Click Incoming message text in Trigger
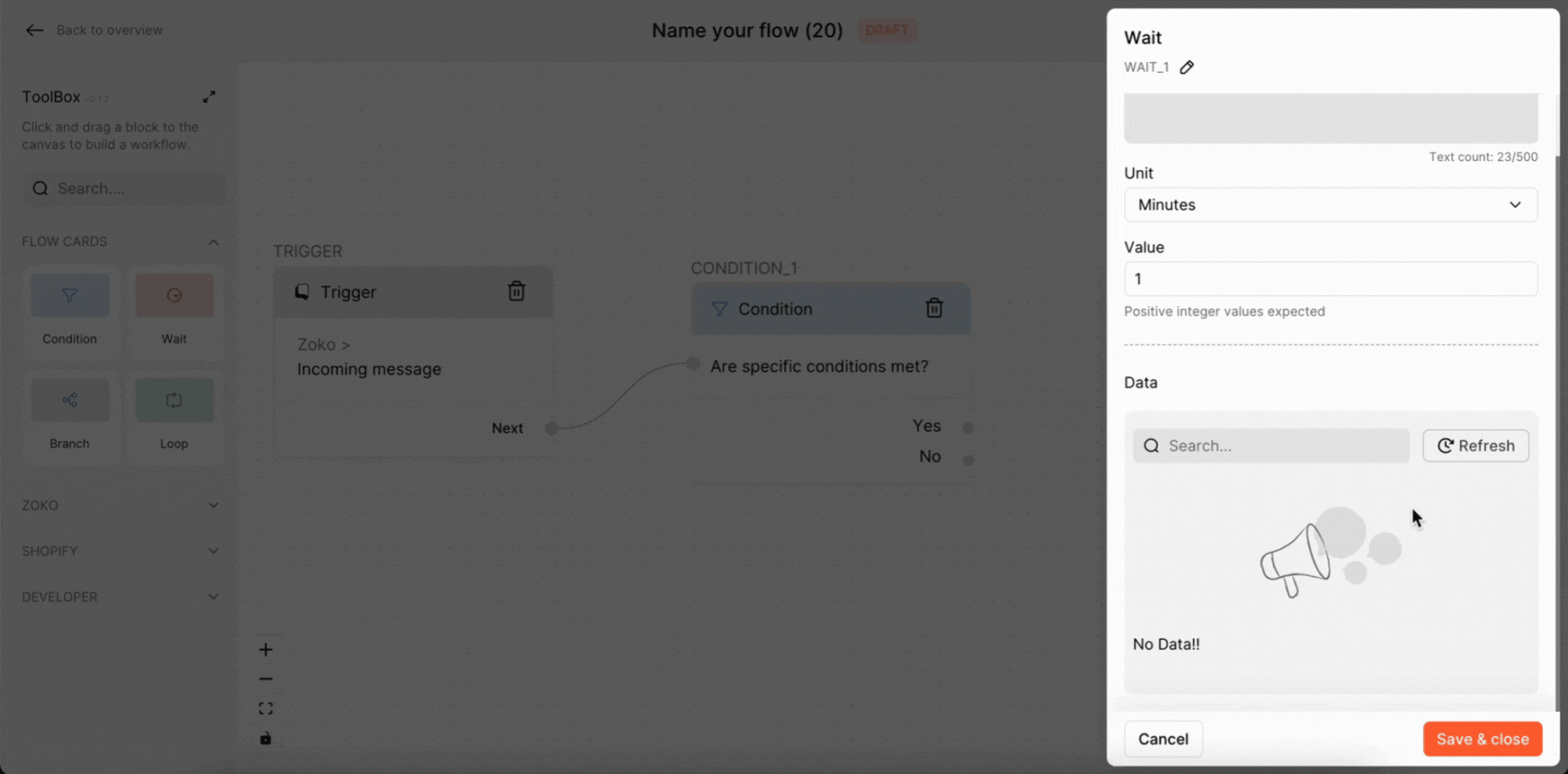Image resolution: width=1568 pixels, height=774 pixels. [x=369, y=369]
